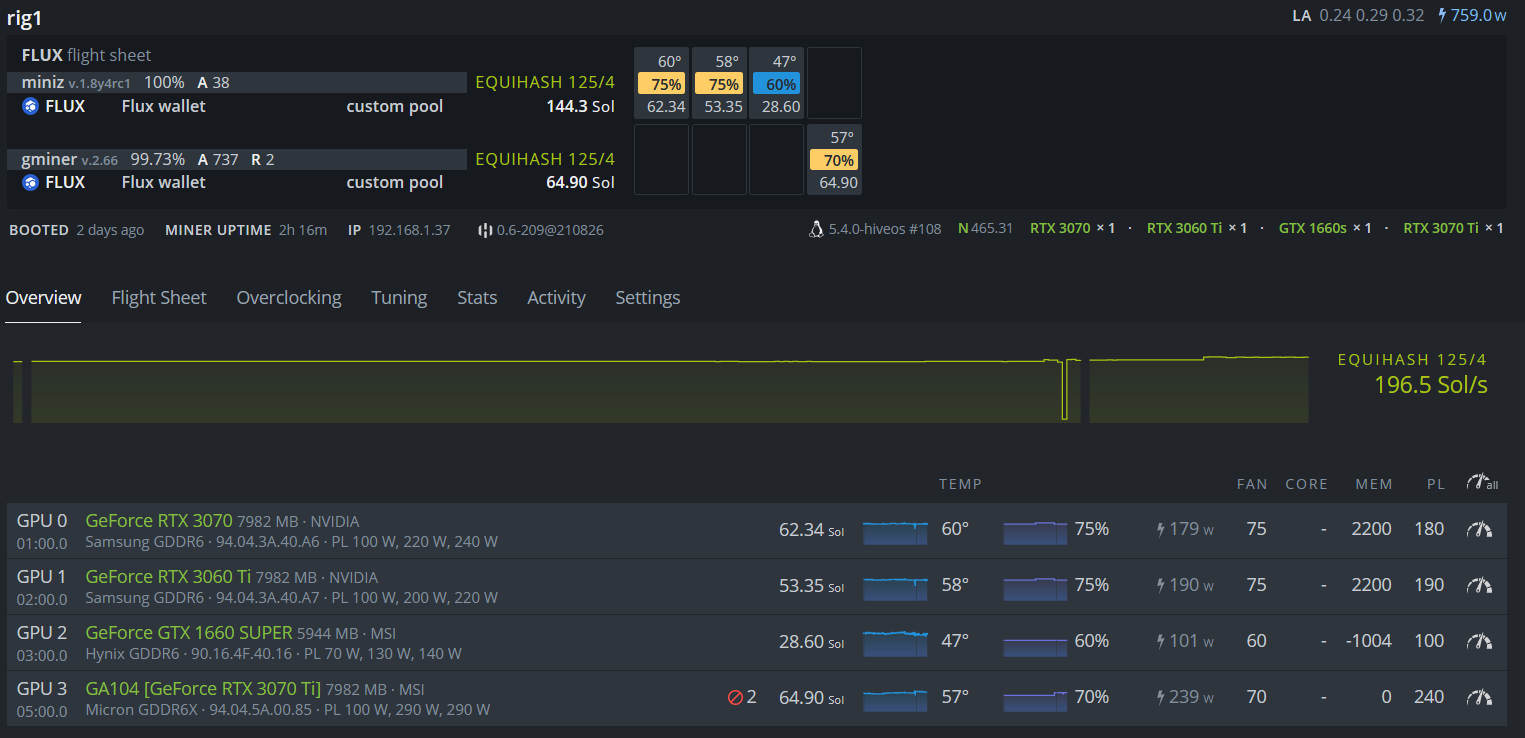The image size is (1525, 738).
Task: Open overclock gauge icon for GPU 3
Action: [1479, 697]
